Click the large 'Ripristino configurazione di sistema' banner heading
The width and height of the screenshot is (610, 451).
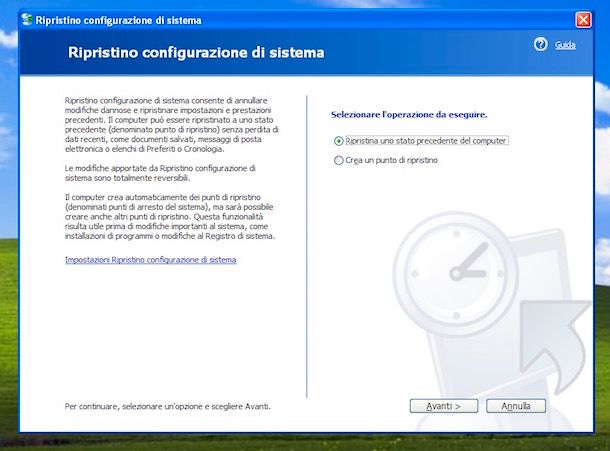point(196,53)
